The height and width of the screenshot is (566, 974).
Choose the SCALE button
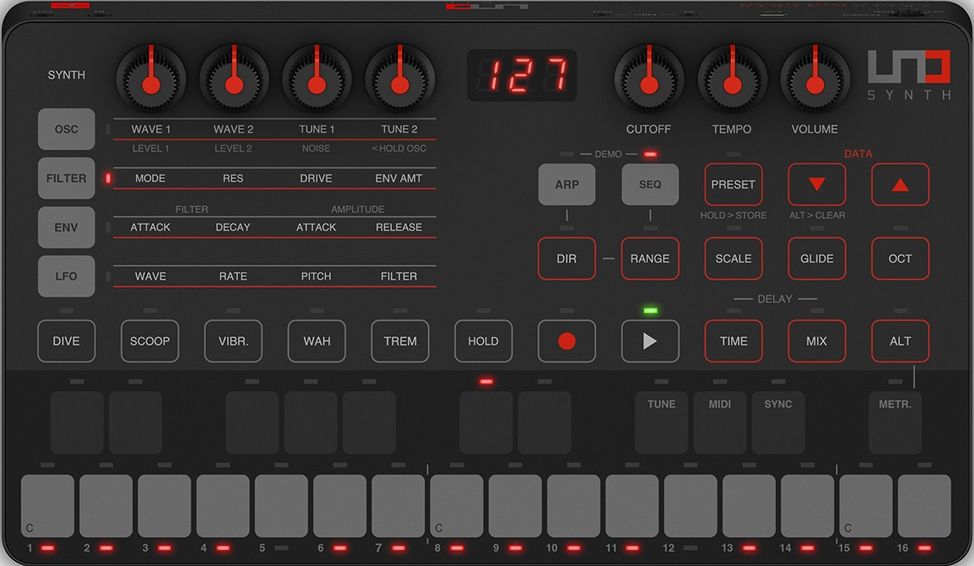pos(733,258)
